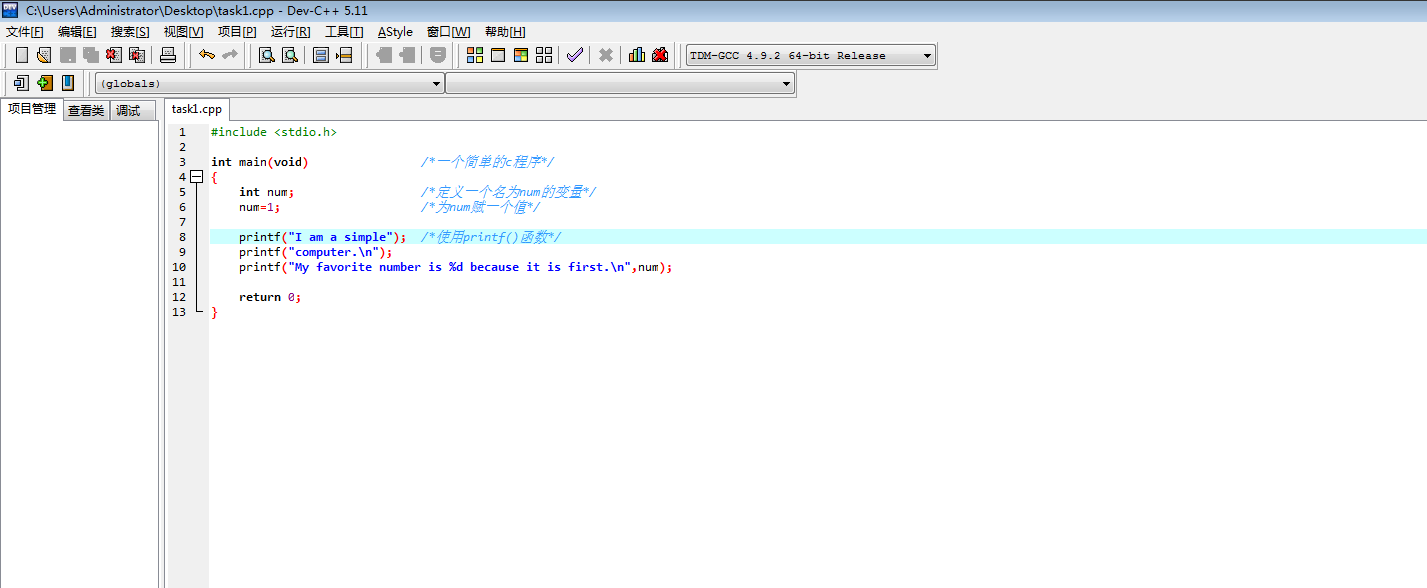This screenshot has height=588, width=1427.
Task: Click the return 0; statement
Action: coord(270,297)
